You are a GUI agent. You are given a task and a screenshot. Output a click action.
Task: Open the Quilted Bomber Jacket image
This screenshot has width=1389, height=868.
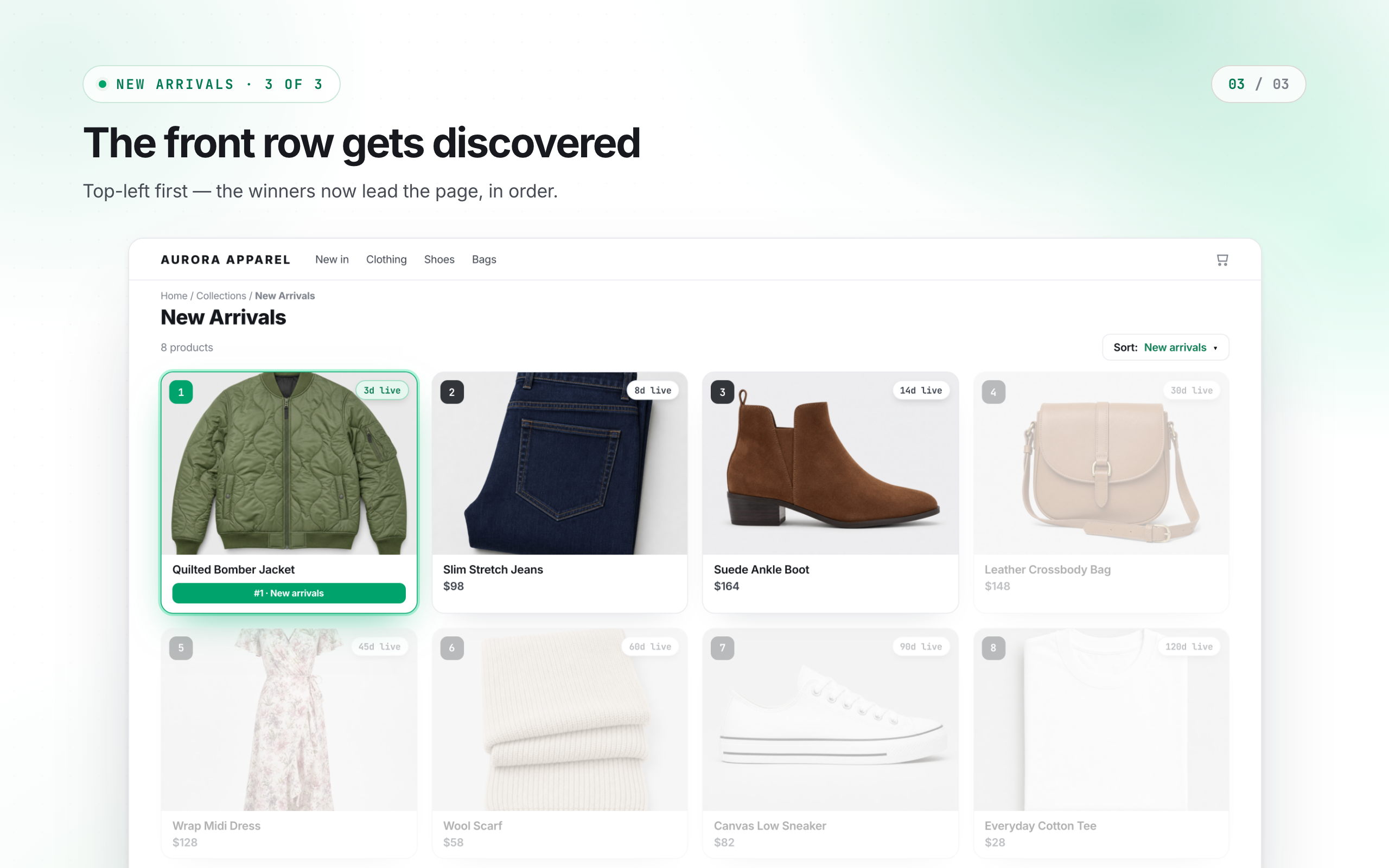(289, 463)
